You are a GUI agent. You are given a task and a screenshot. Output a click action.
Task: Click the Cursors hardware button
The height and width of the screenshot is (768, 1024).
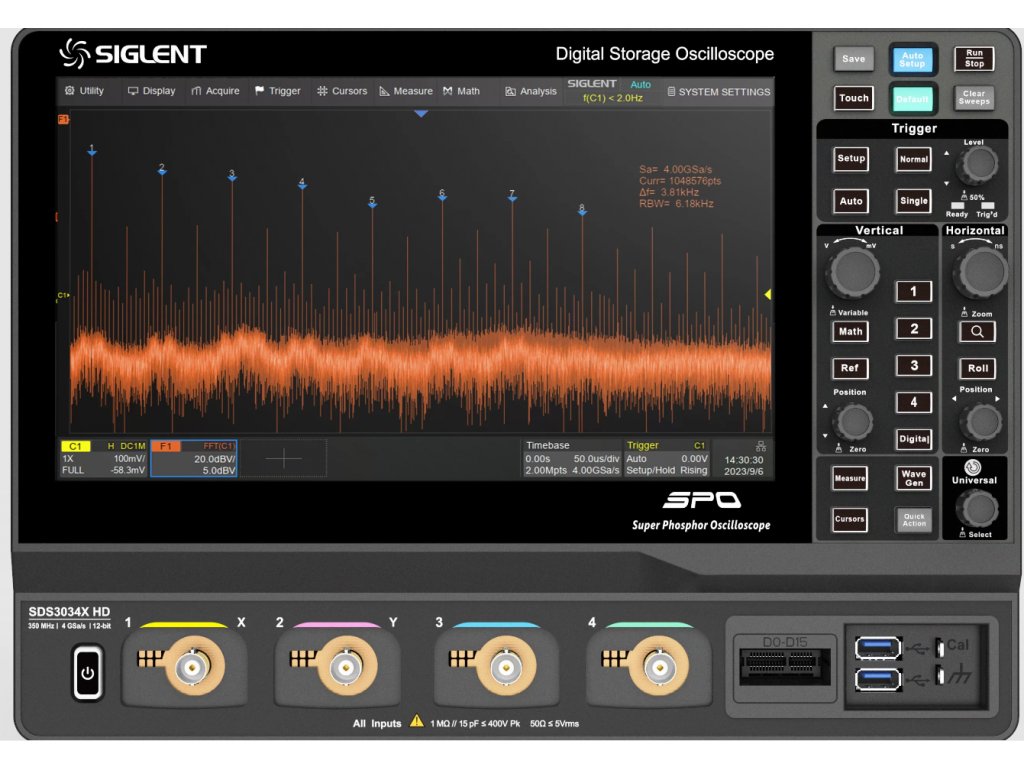pos(850,519)
